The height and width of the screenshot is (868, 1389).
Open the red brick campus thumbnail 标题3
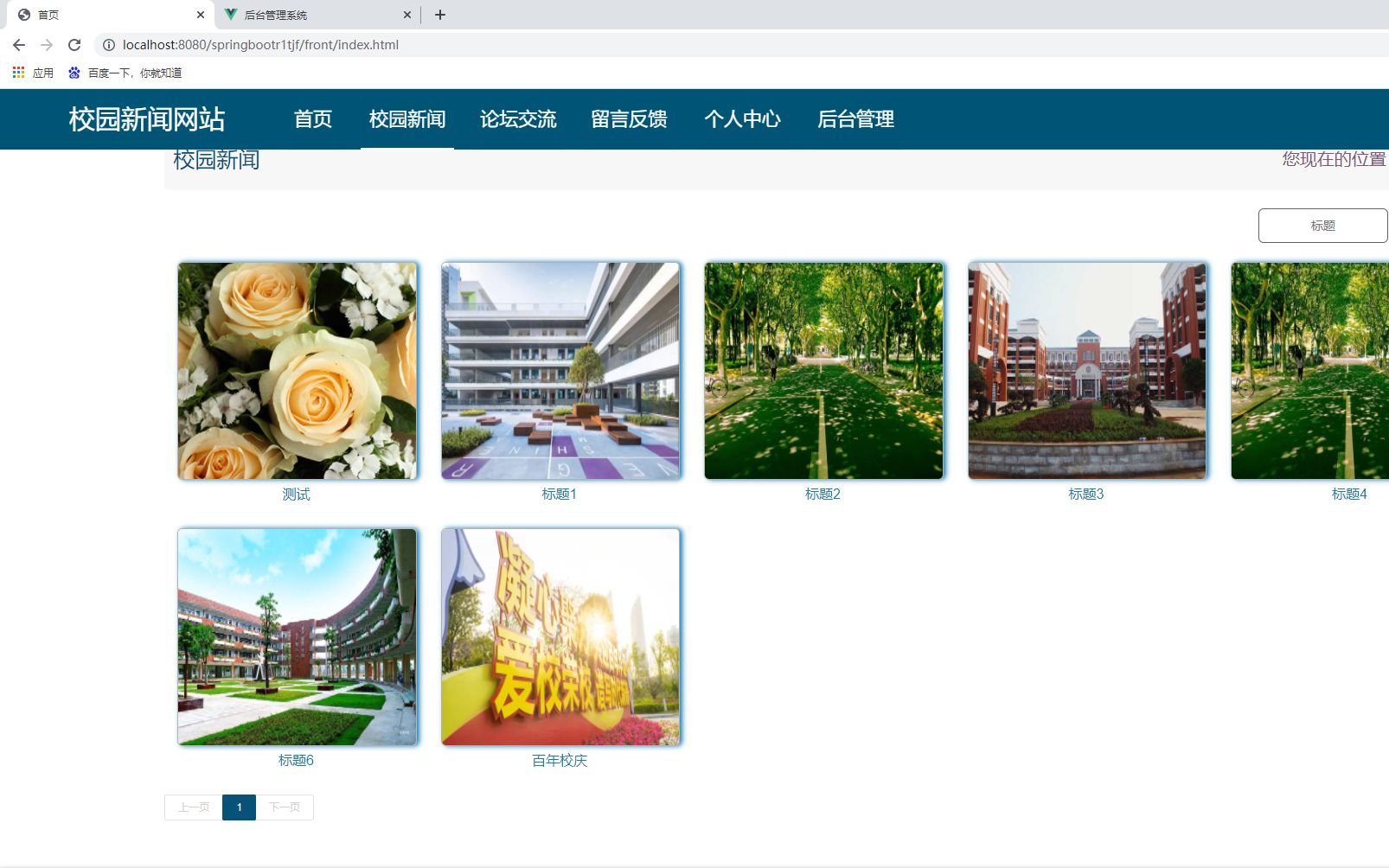1087,371
